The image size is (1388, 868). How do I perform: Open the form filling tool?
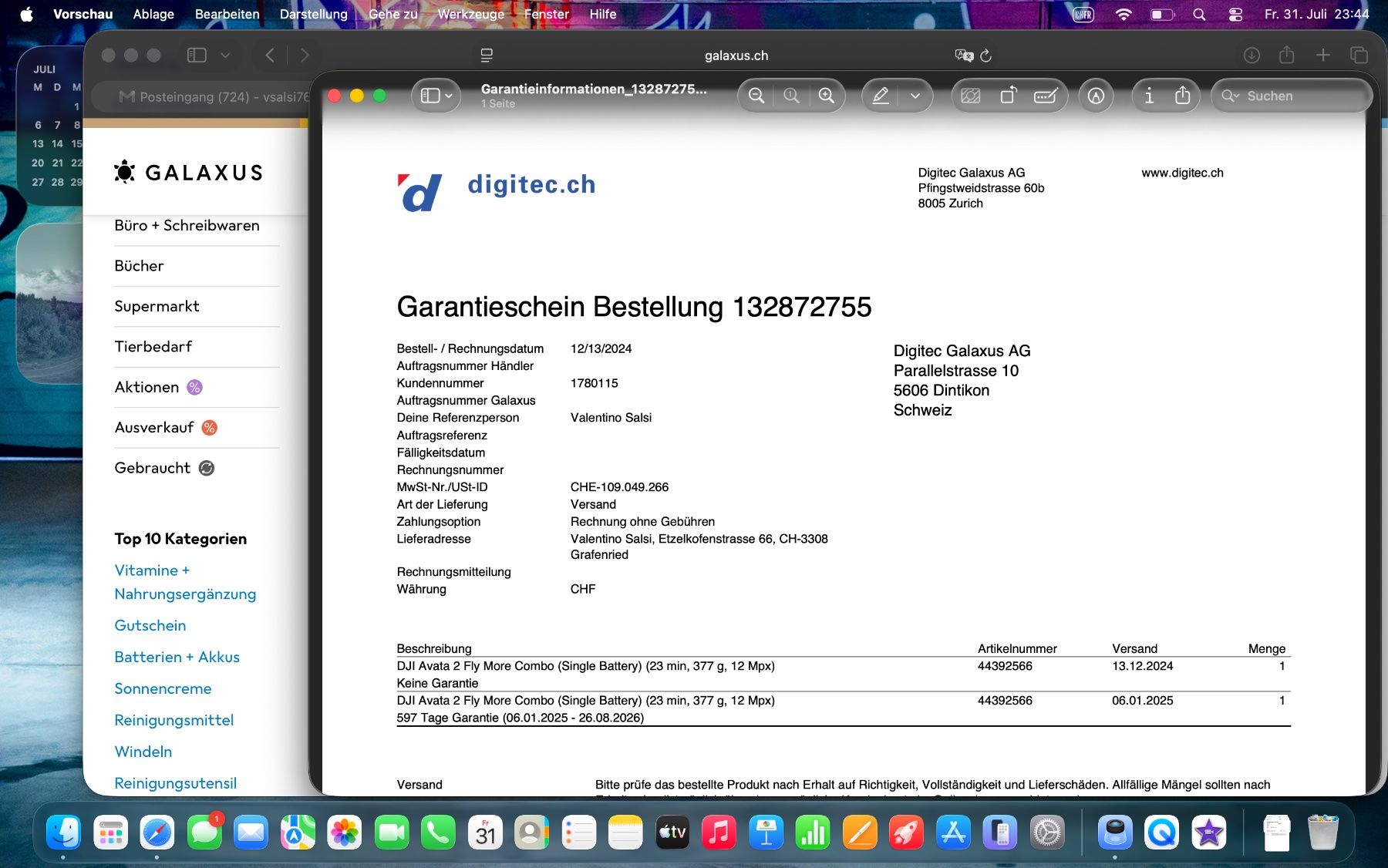1046,96
